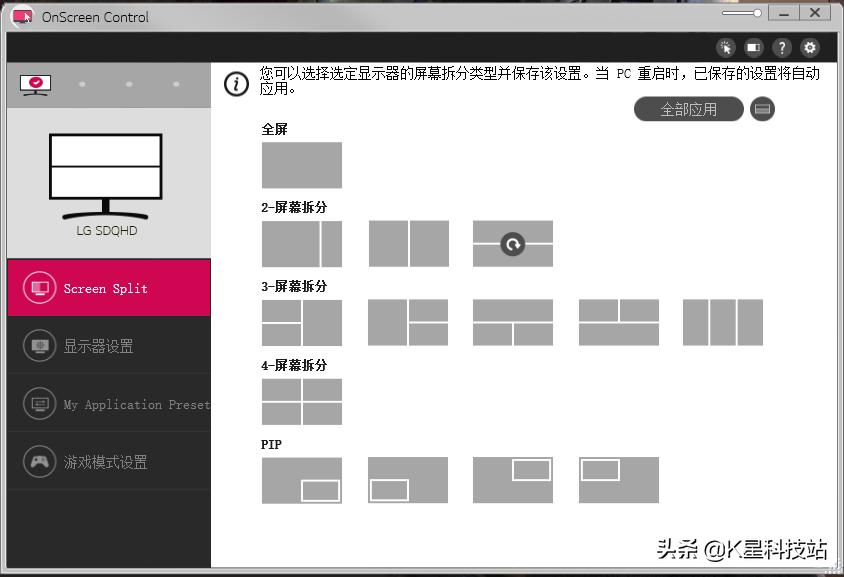Select the three vertical columns split layout
This screenshot has width=844, height=577.
(x=722, y=322)
